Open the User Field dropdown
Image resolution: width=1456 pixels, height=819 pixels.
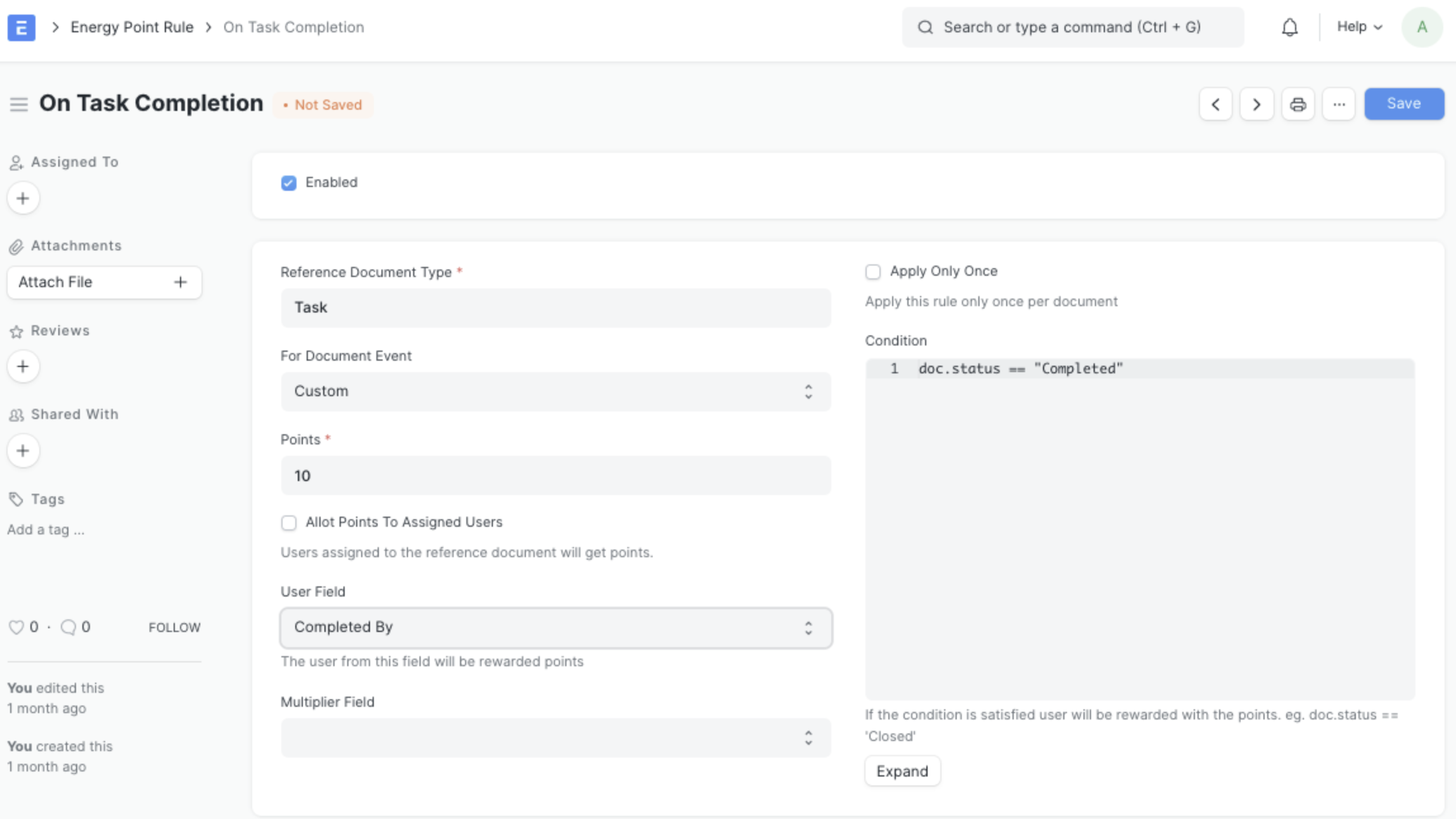pos(556,628)
